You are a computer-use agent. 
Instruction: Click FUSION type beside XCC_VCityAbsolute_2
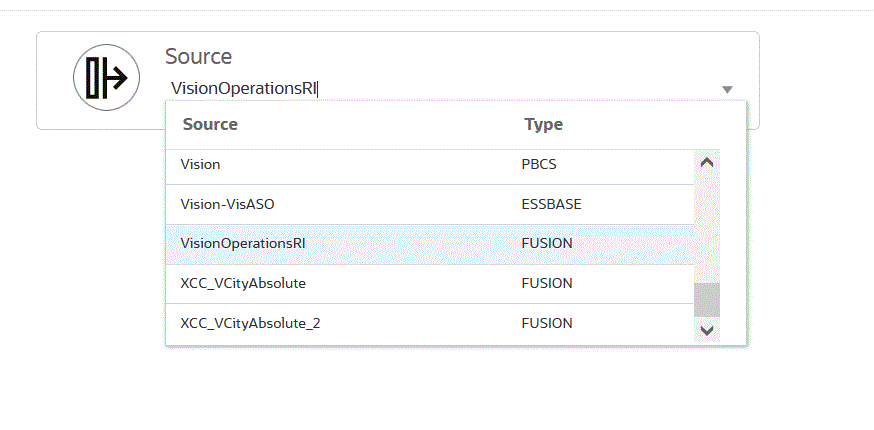tap(547, 324)
